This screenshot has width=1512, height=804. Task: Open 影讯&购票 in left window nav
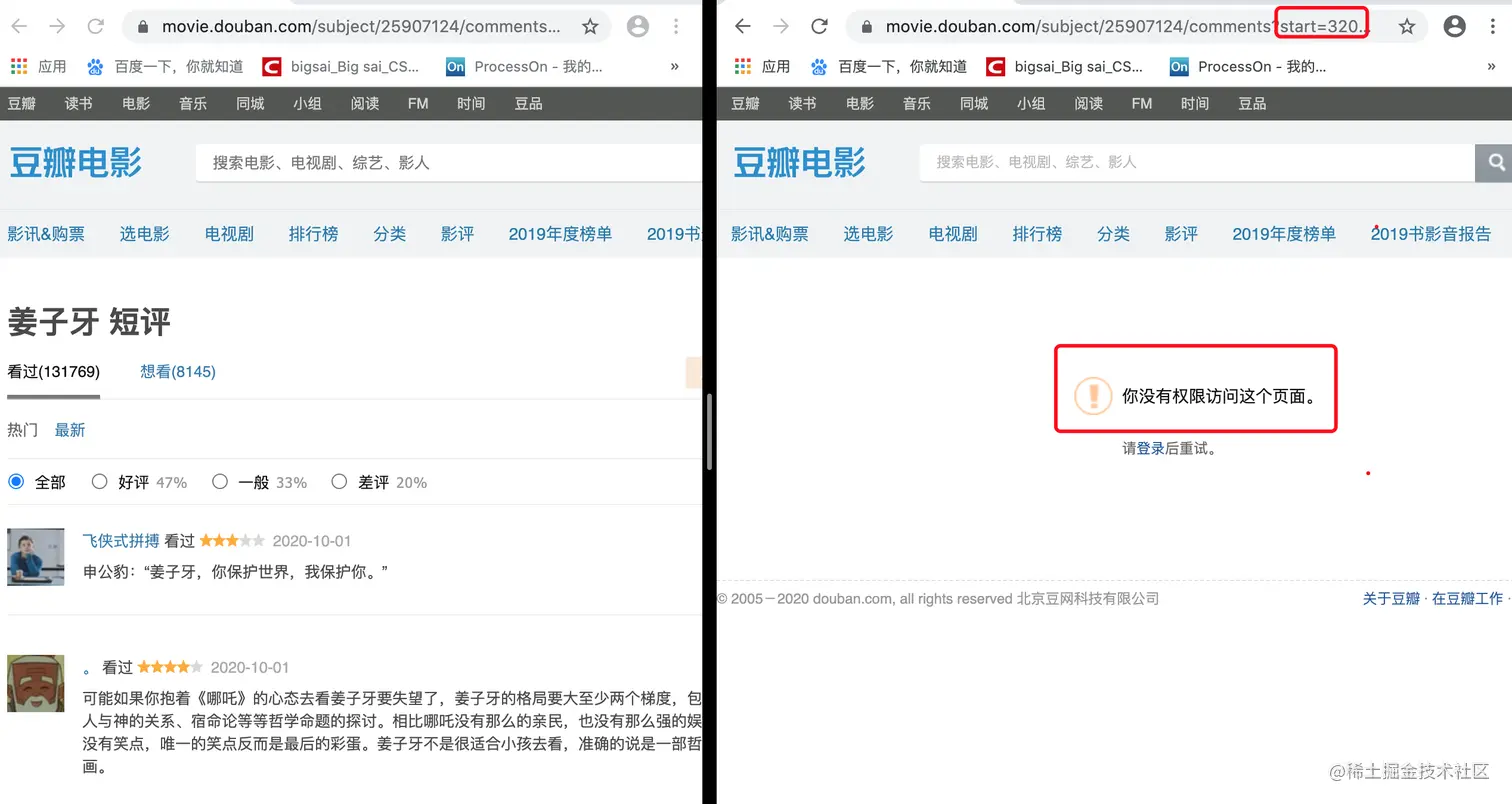click(46, 234)
